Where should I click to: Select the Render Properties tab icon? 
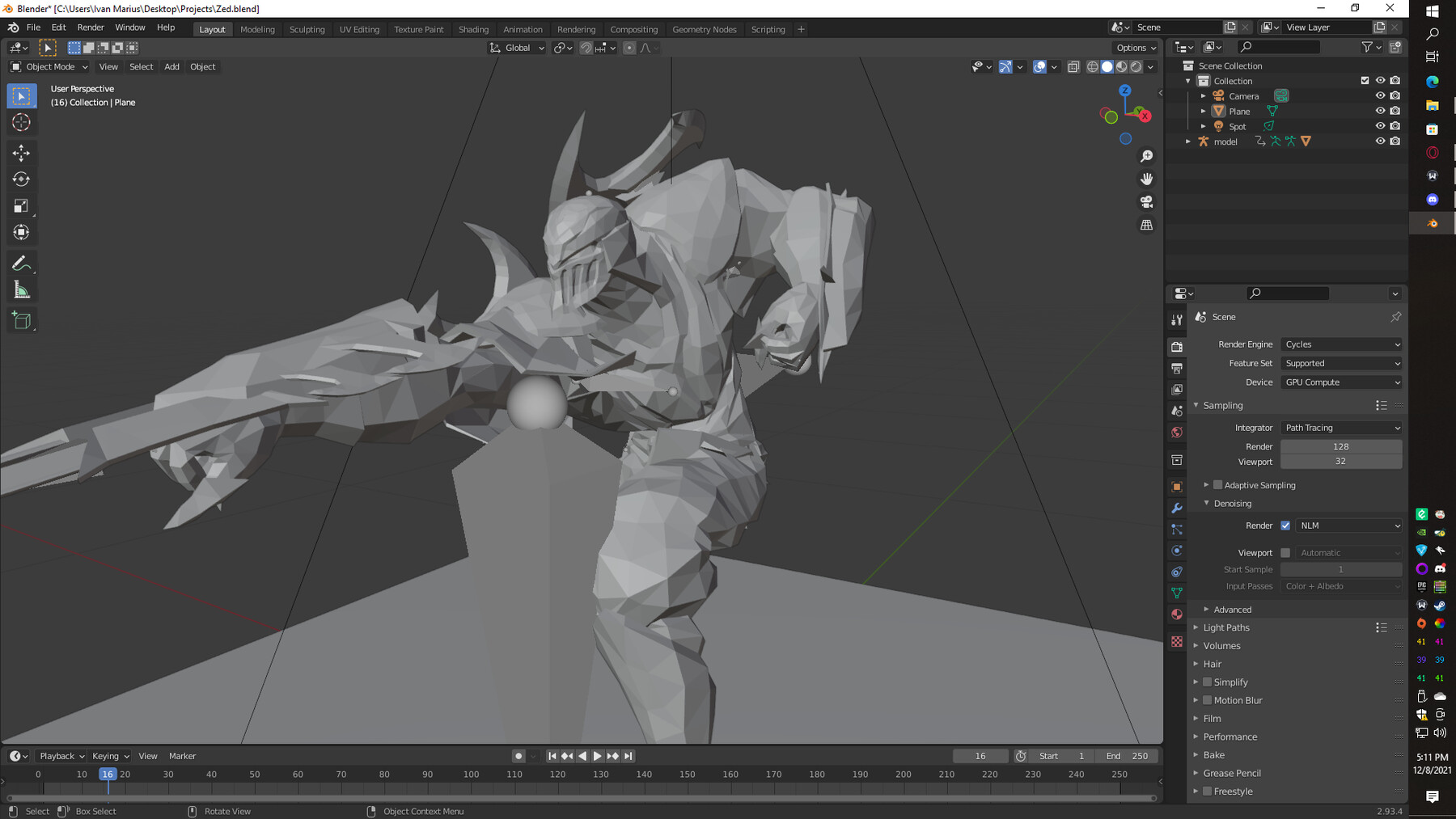[x=1177, y=346]
